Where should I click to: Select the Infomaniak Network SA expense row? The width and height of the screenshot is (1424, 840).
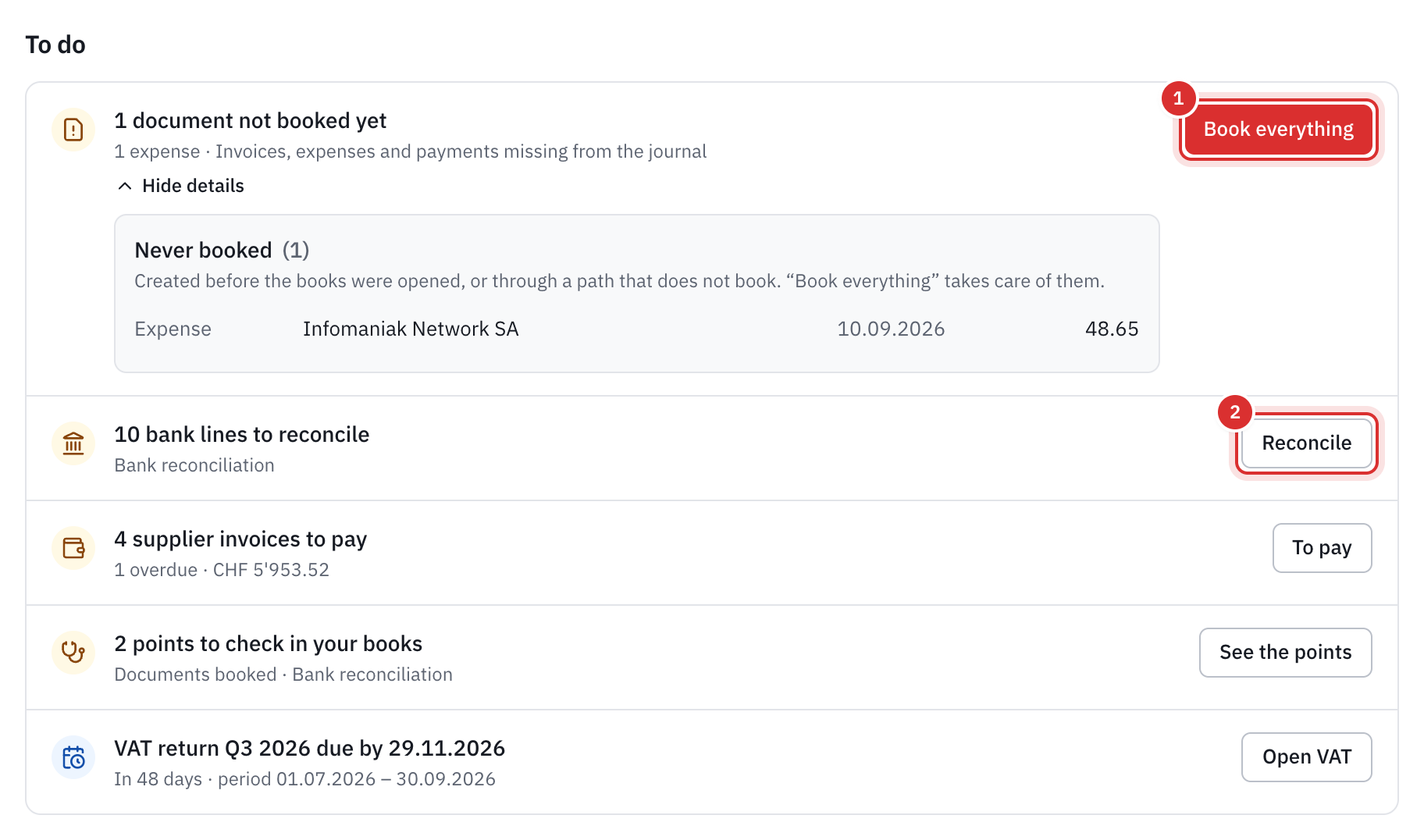coord(636,329)
